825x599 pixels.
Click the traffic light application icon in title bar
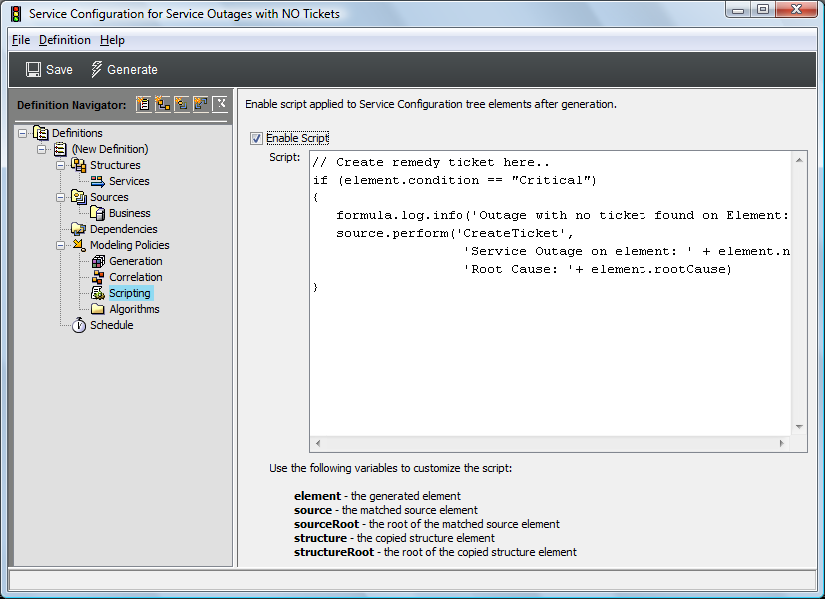pyautogui.click(x=16, y=14)
